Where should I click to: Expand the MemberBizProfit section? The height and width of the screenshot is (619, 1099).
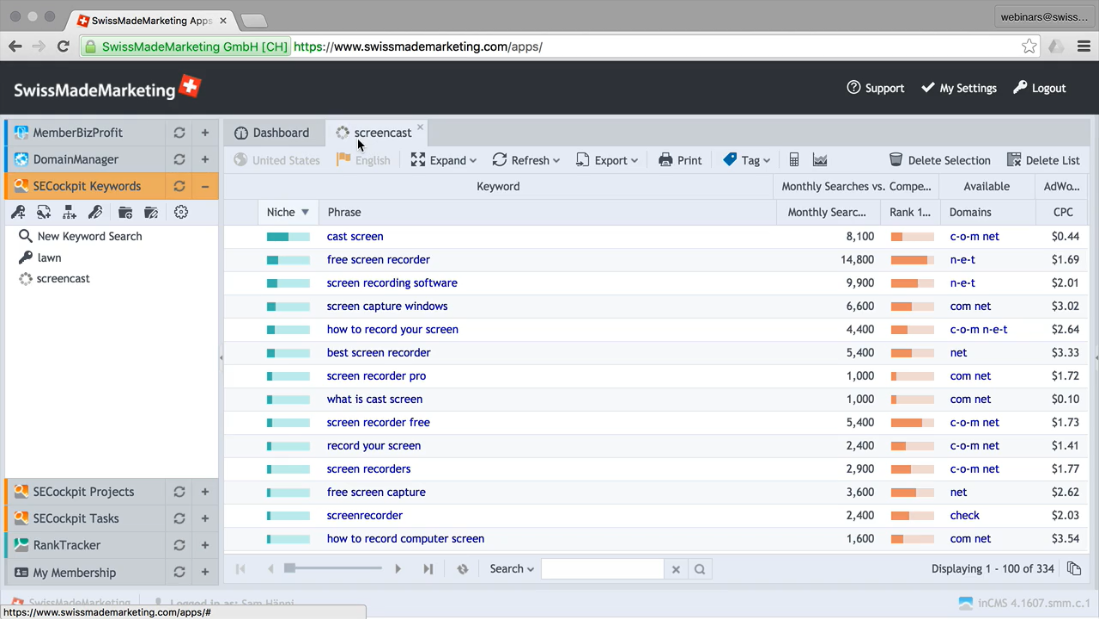pyautogui.click(x=205, y=132)
